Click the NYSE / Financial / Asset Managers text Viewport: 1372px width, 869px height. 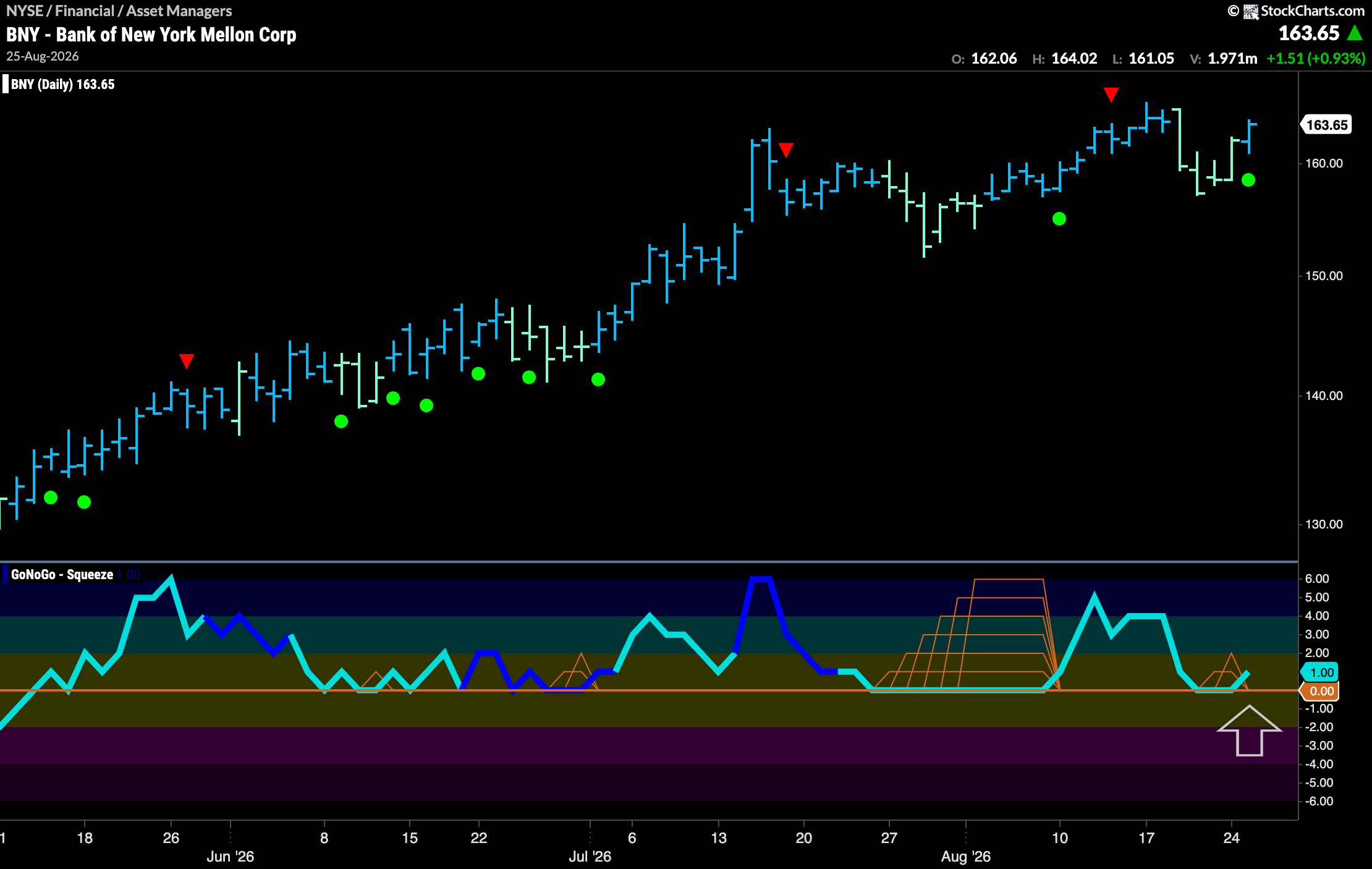pyautogui.click(x=119, y=11)
